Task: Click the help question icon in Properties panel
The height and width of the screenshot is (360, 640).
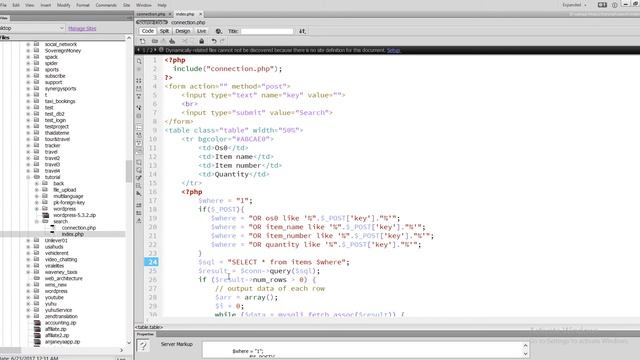Action: pyautogui.click(x=143, y=346)
